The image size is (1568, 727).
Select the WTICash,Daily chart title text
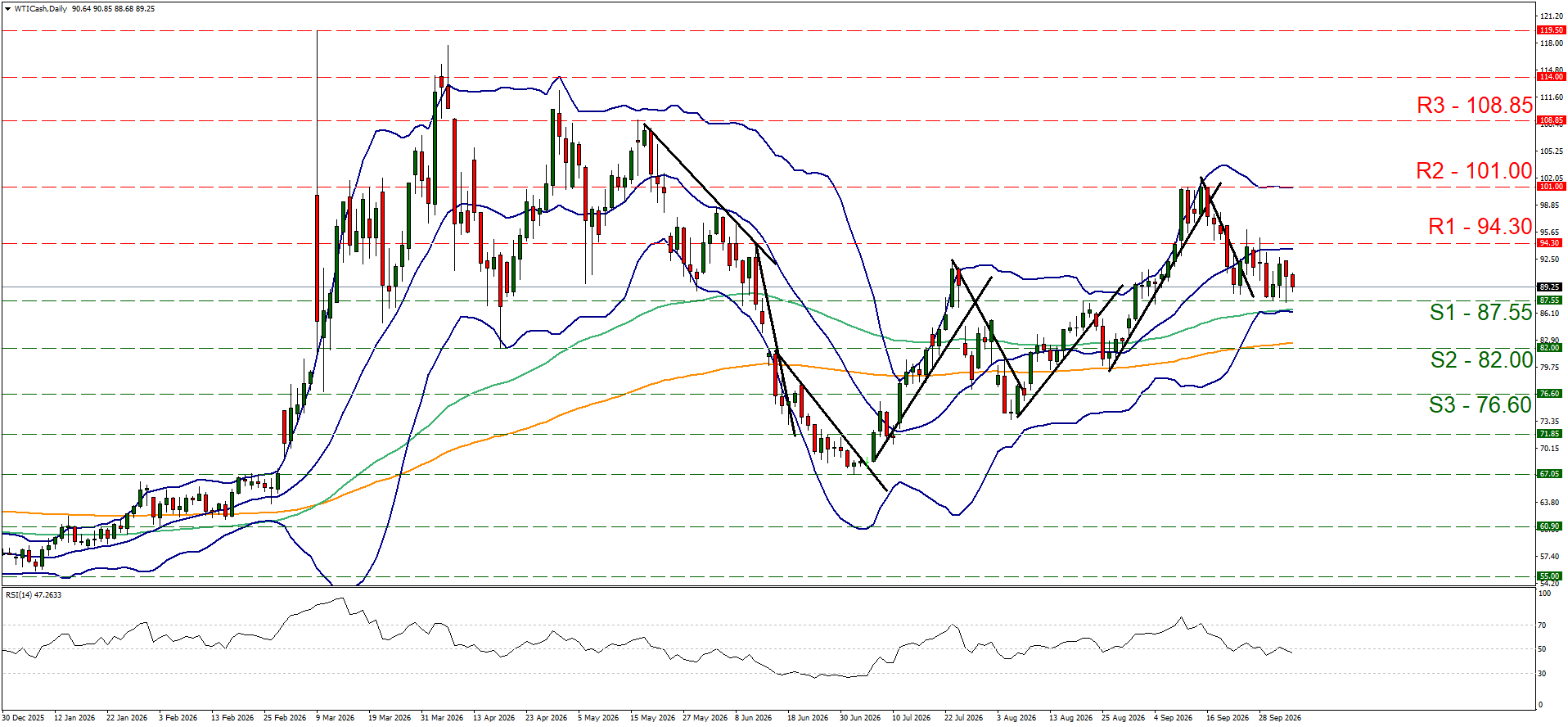(x=41, y=9)
